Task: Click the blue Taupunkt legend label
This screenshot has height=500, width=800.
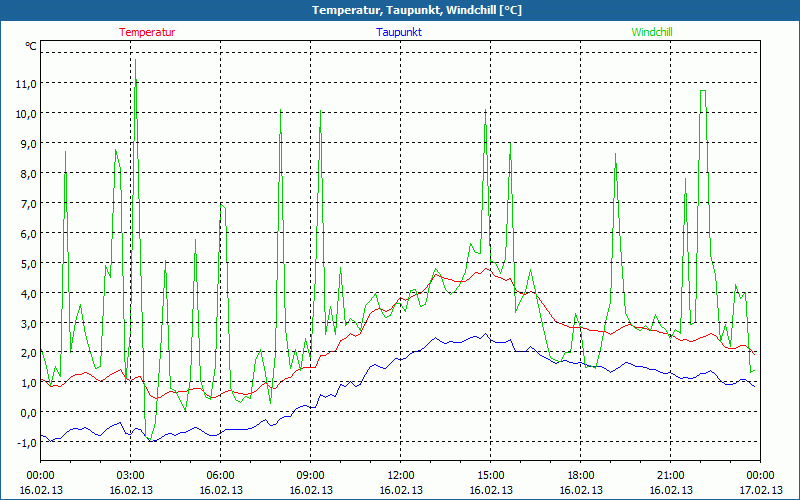Action: pos(399,32)
